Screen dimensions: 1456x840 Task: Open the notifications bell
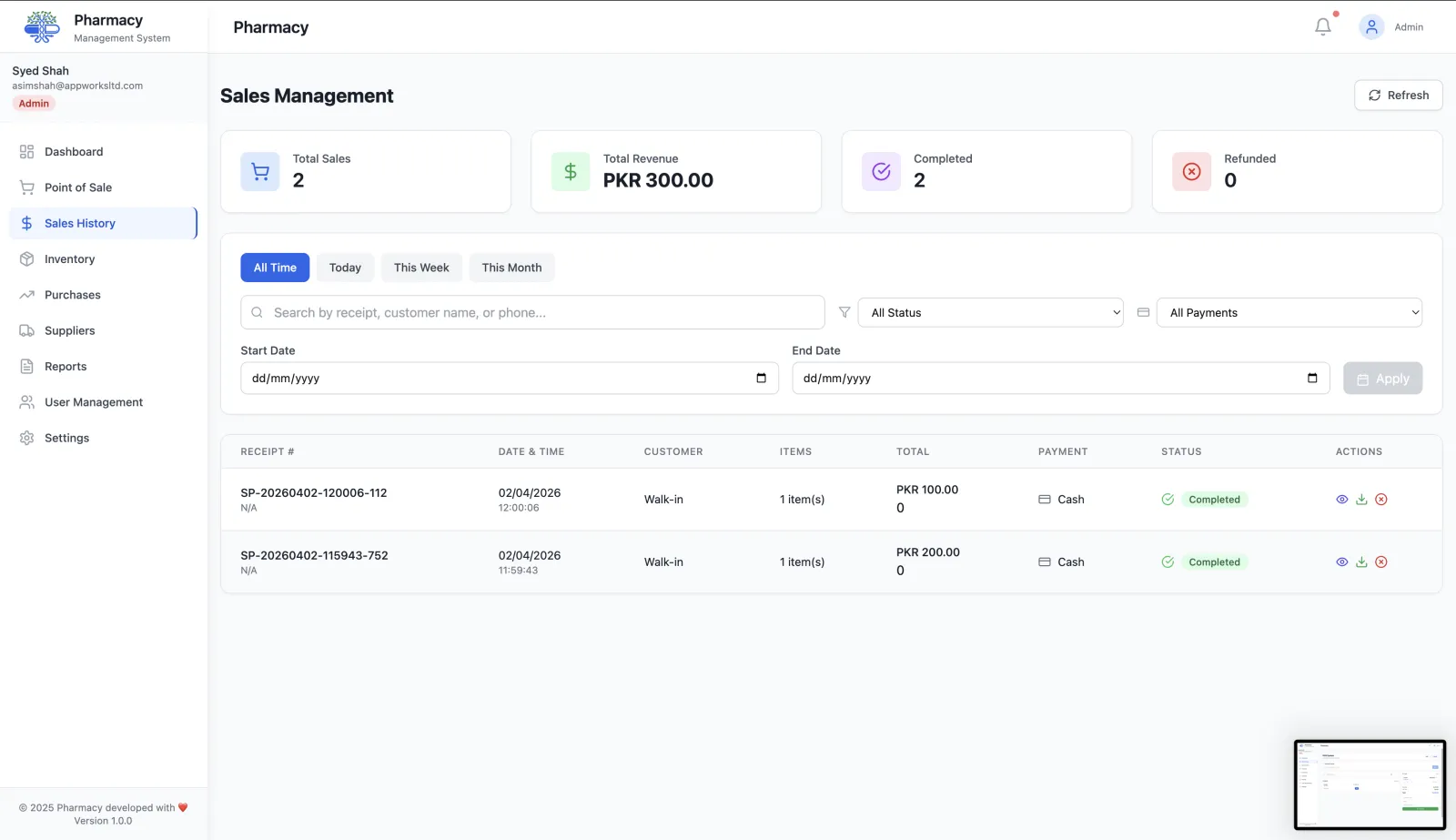click(x=1323, y=27)
